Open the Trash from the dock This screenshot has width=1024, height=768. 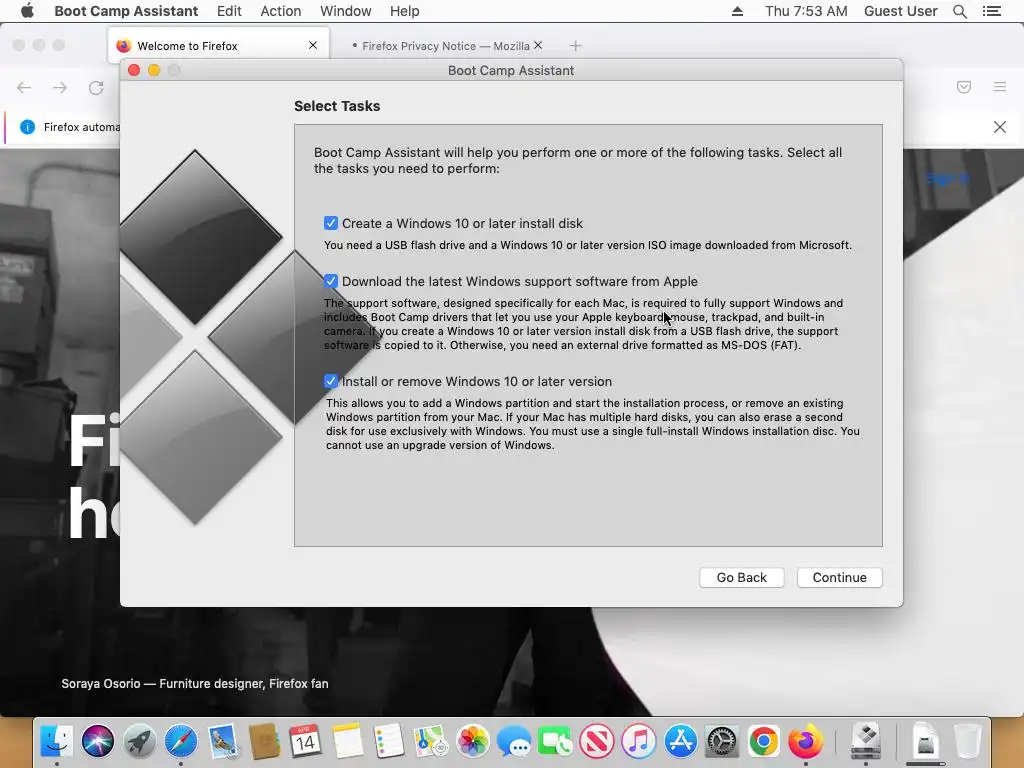(x=967, y=742)
